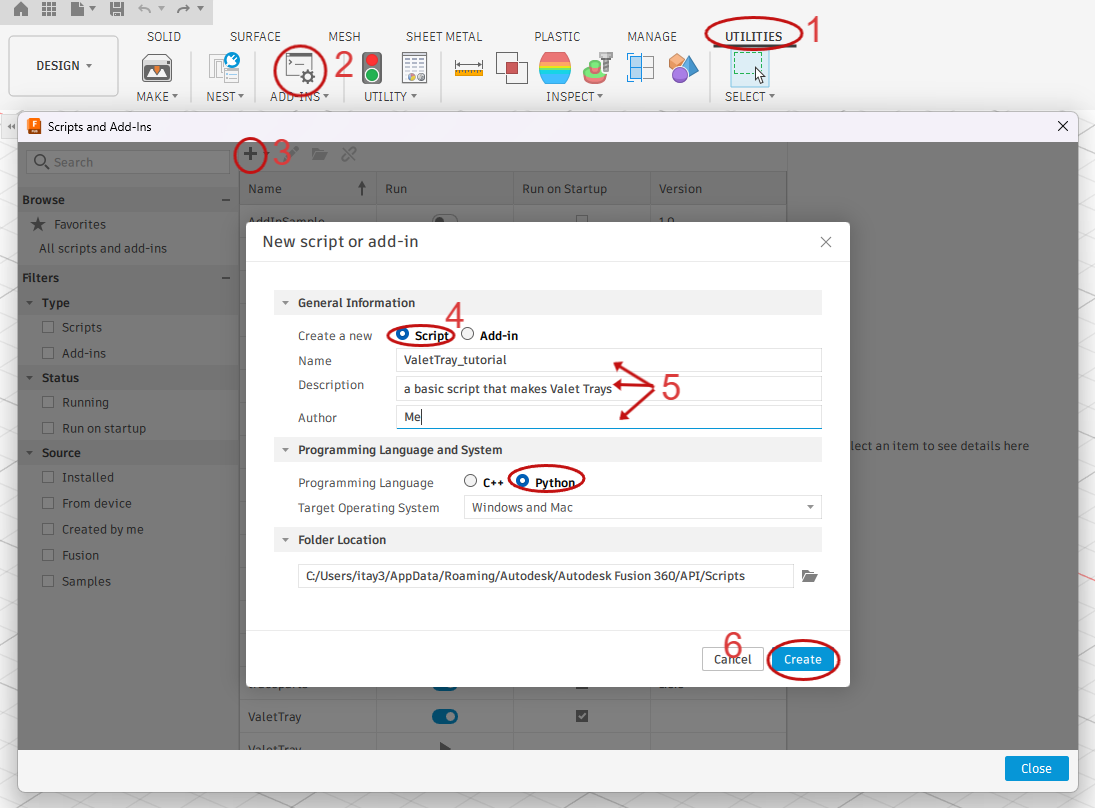Click the Undo arrow icon
The image size is (1095, 808).
[x=145, y=9]
